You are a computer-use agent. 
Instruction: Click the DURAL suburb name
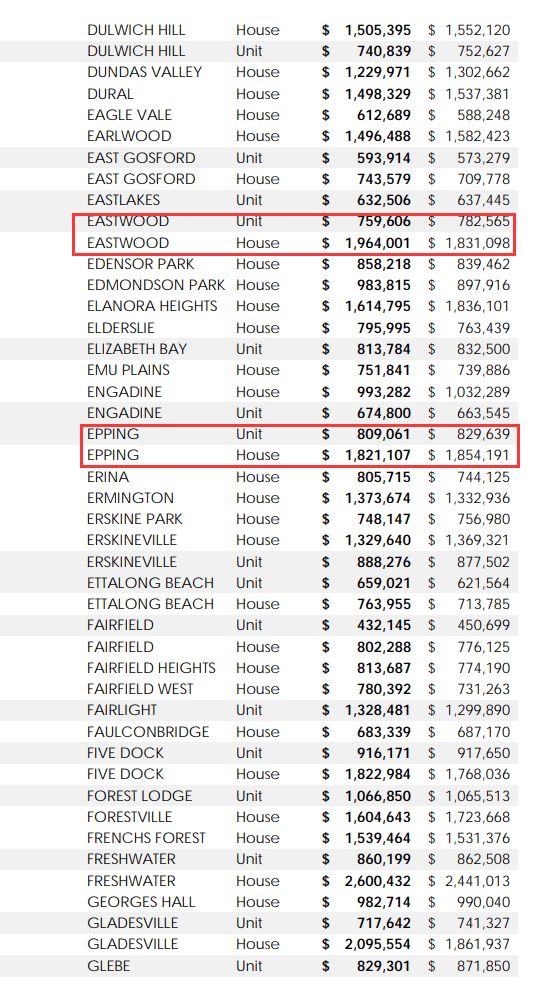pyautogui.click(x=110, y=94)
